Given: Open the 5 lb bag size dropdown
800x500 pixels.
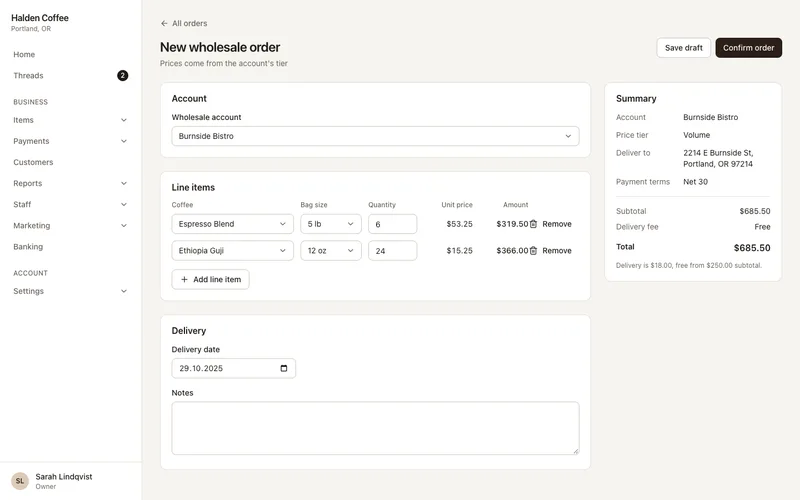Looking at the screenshot, I should click(x=331, y=224).
